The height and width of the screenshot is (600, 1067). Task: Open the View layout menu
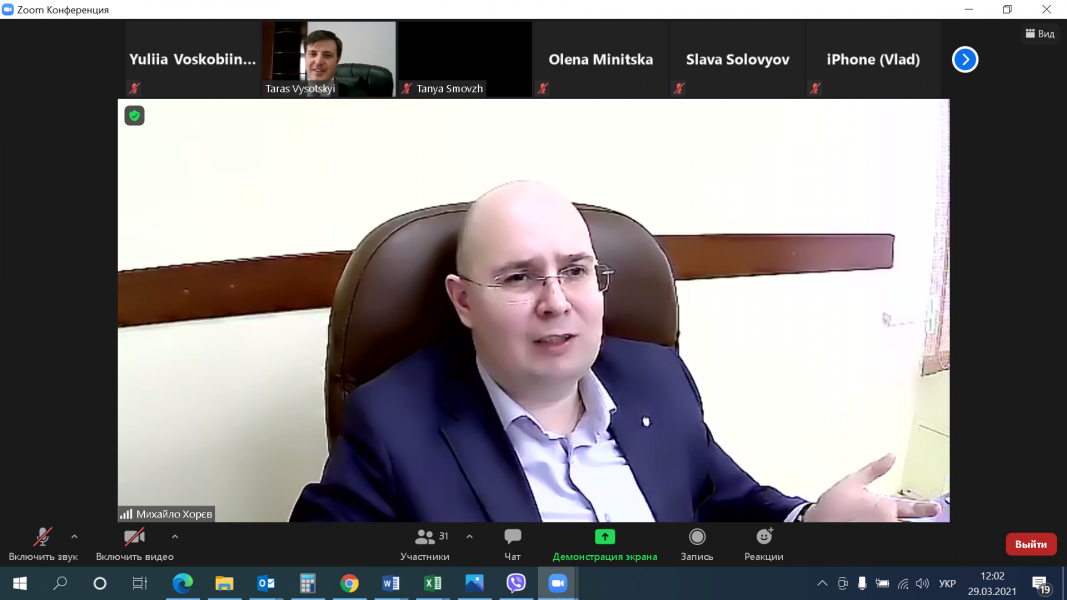1039,34
